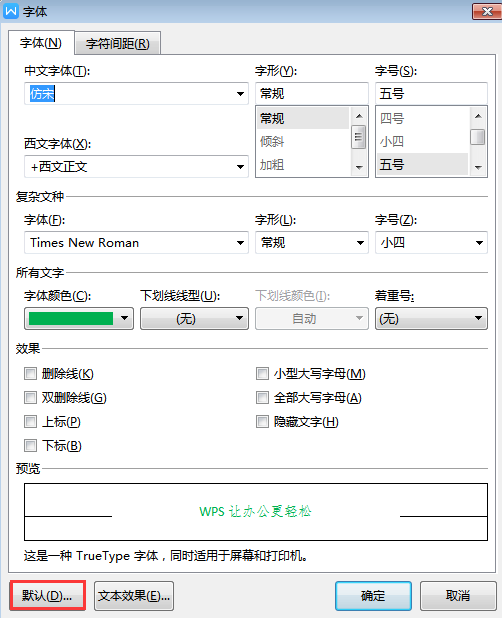Select 倾斜 in the font style list
The height and width of the screenshot is (618, 502).
(x=303, y=141)
